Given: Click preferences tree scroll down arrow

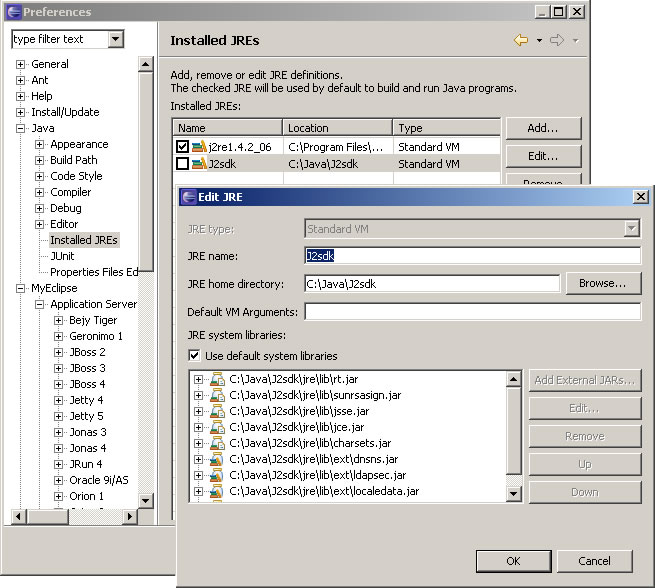Looking at the screenshot, I should 145,500.
